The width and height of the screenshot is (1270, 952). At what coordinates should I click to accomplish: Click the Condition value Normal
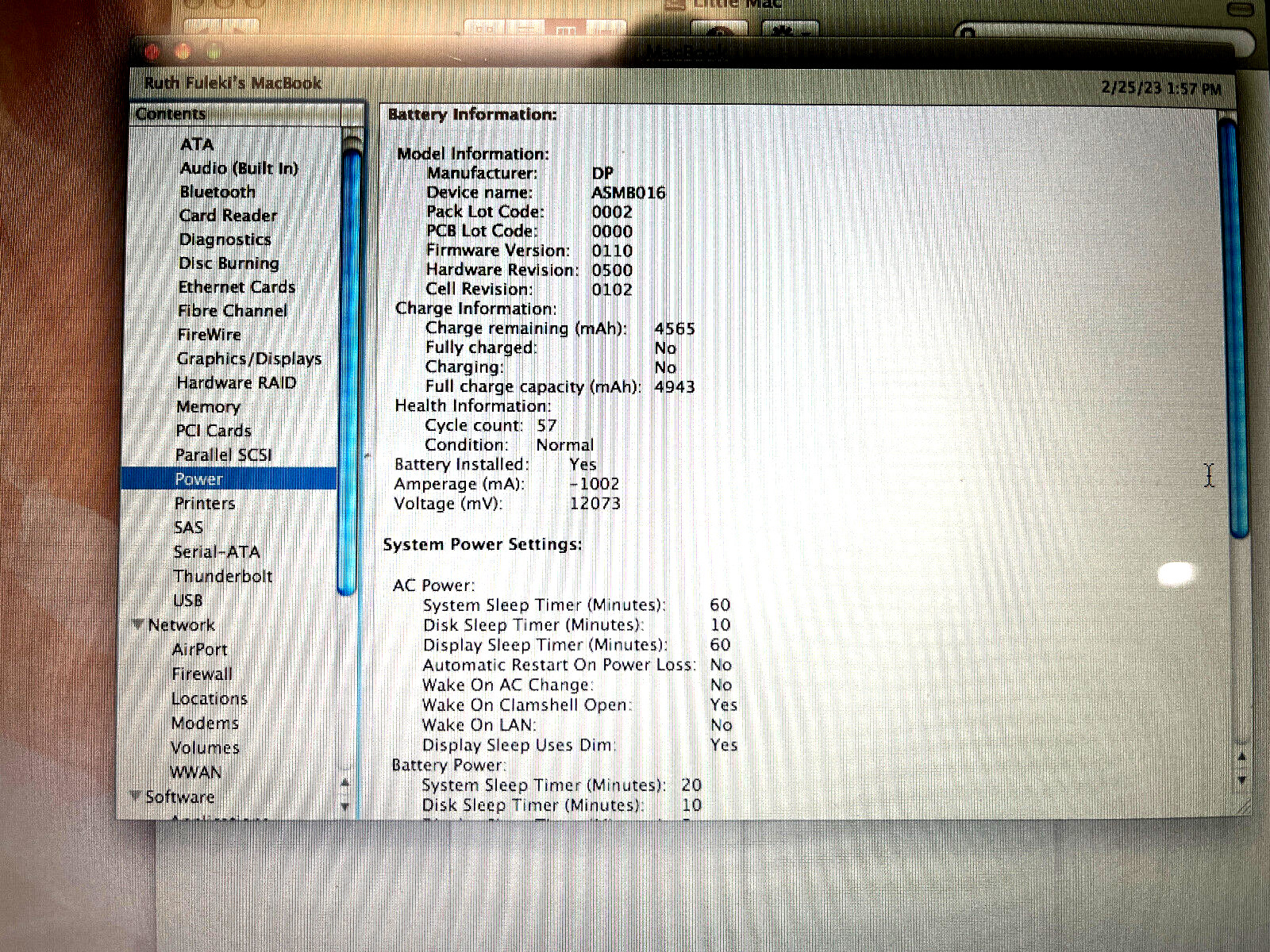point(565,445)
